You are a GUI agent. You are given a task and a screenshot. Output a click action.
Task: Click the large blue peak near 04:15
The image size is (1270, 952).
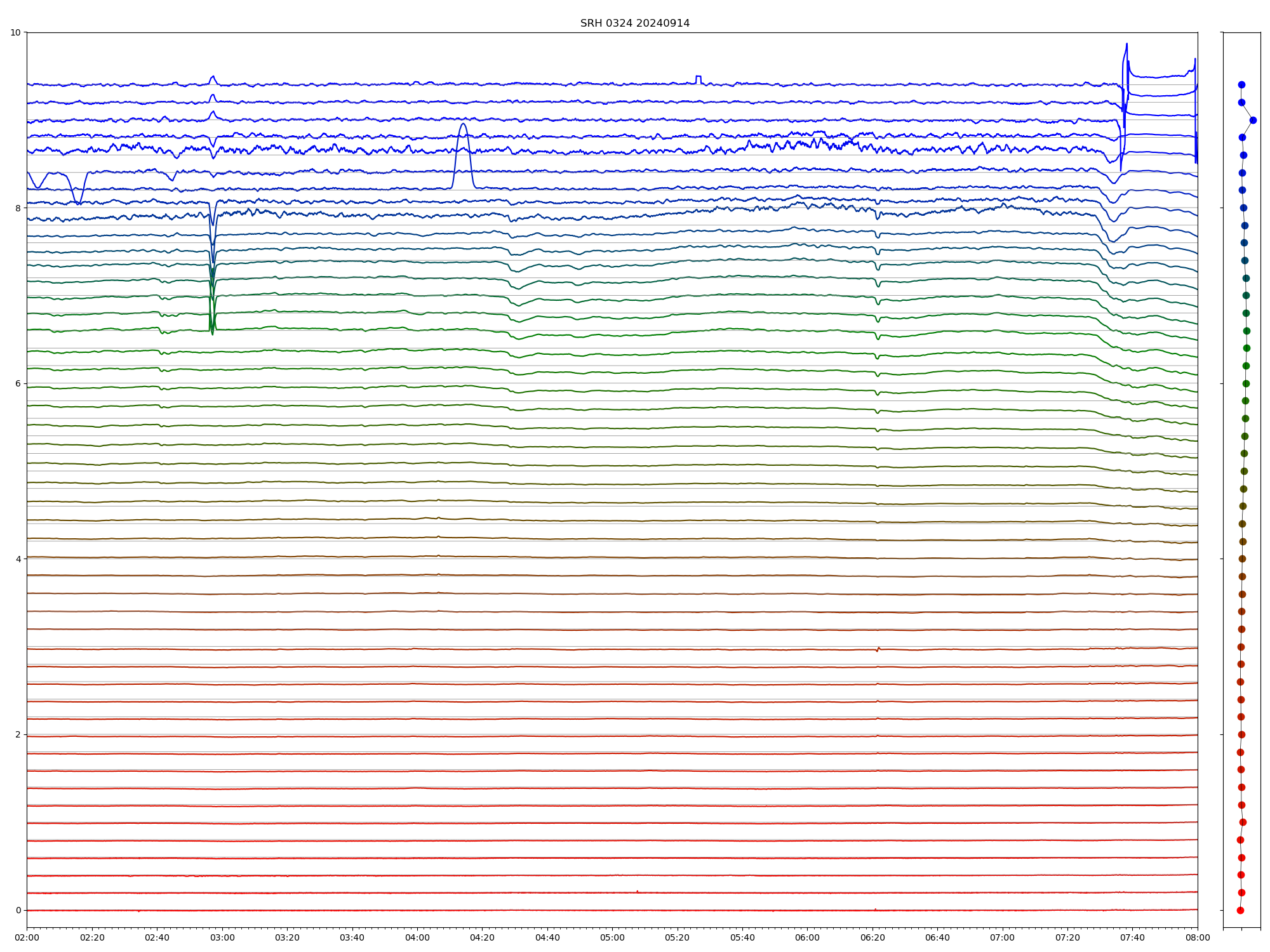pyautogui.click(x=463, y=125)
